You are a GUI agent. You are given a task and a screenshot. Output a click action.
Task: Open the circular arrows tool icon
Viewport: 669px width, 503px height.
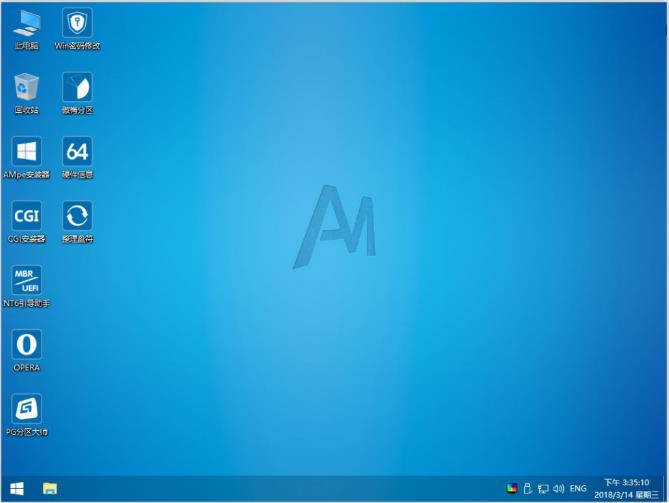77,222
